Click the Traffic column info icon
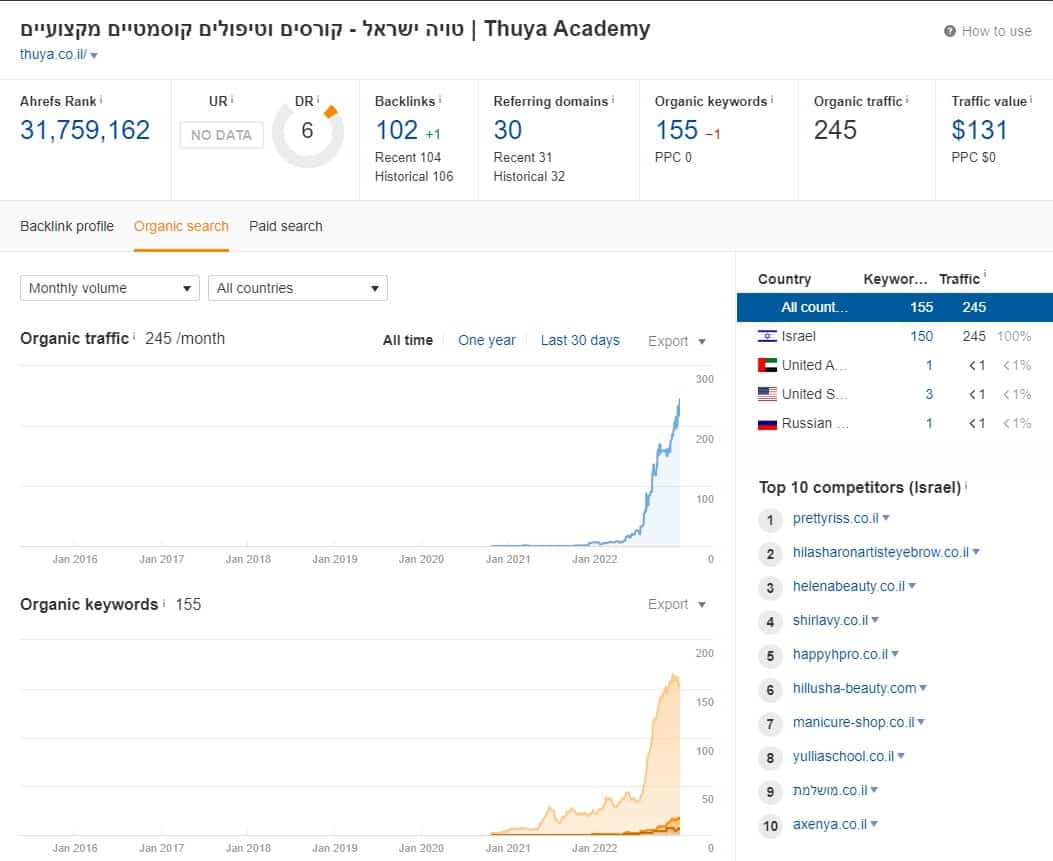Screen dimensions: 1053x861 (x=985, y=274)
